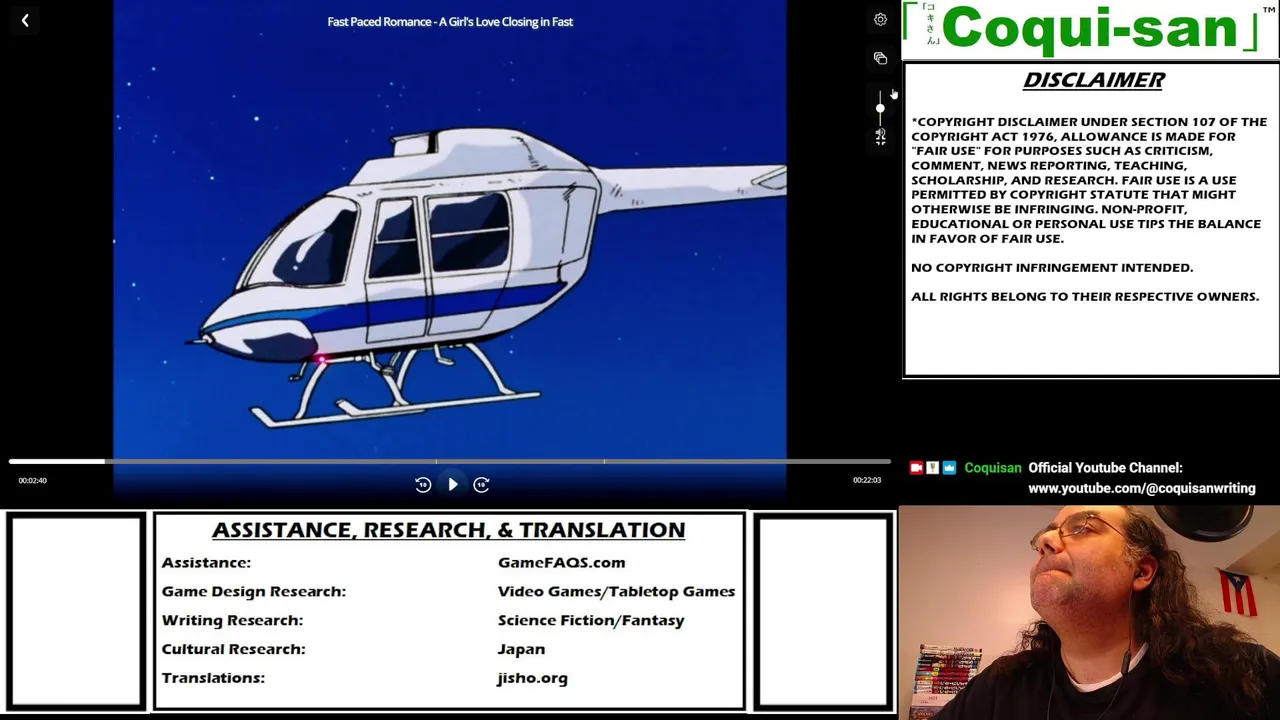The width and height of the screenshot is (1280, 720).
Task: Click the Japan cultural research entry
Action: (521, 650)
